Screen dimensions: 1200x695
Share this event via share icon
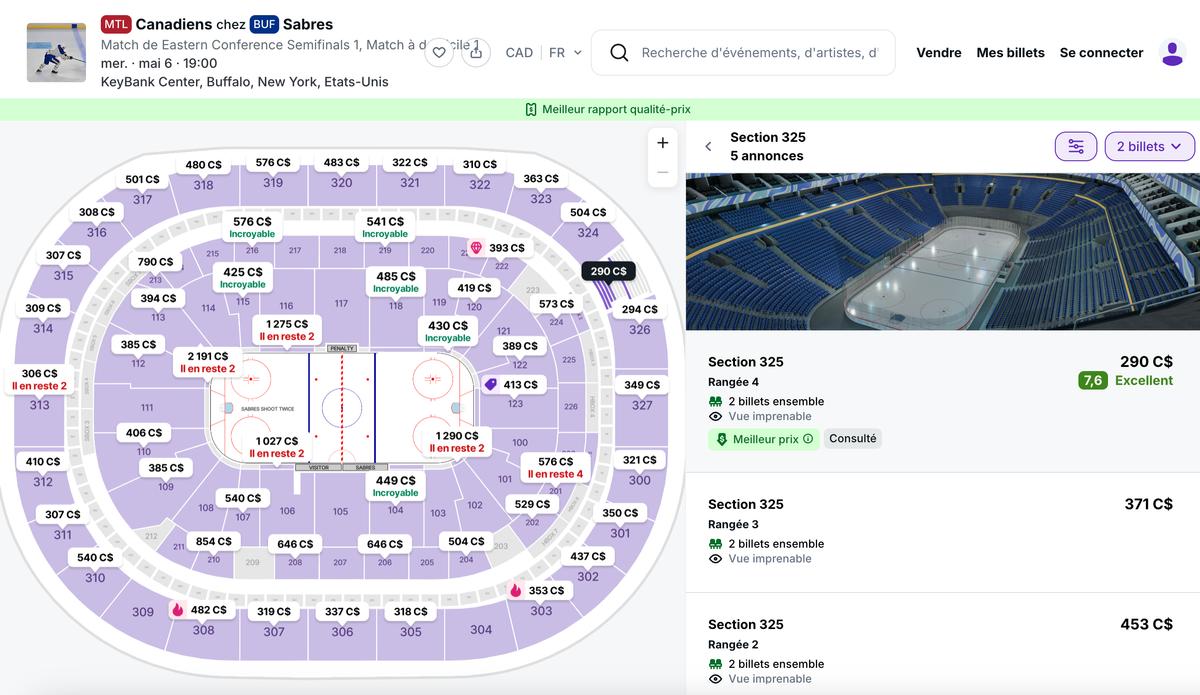[477, 53]
